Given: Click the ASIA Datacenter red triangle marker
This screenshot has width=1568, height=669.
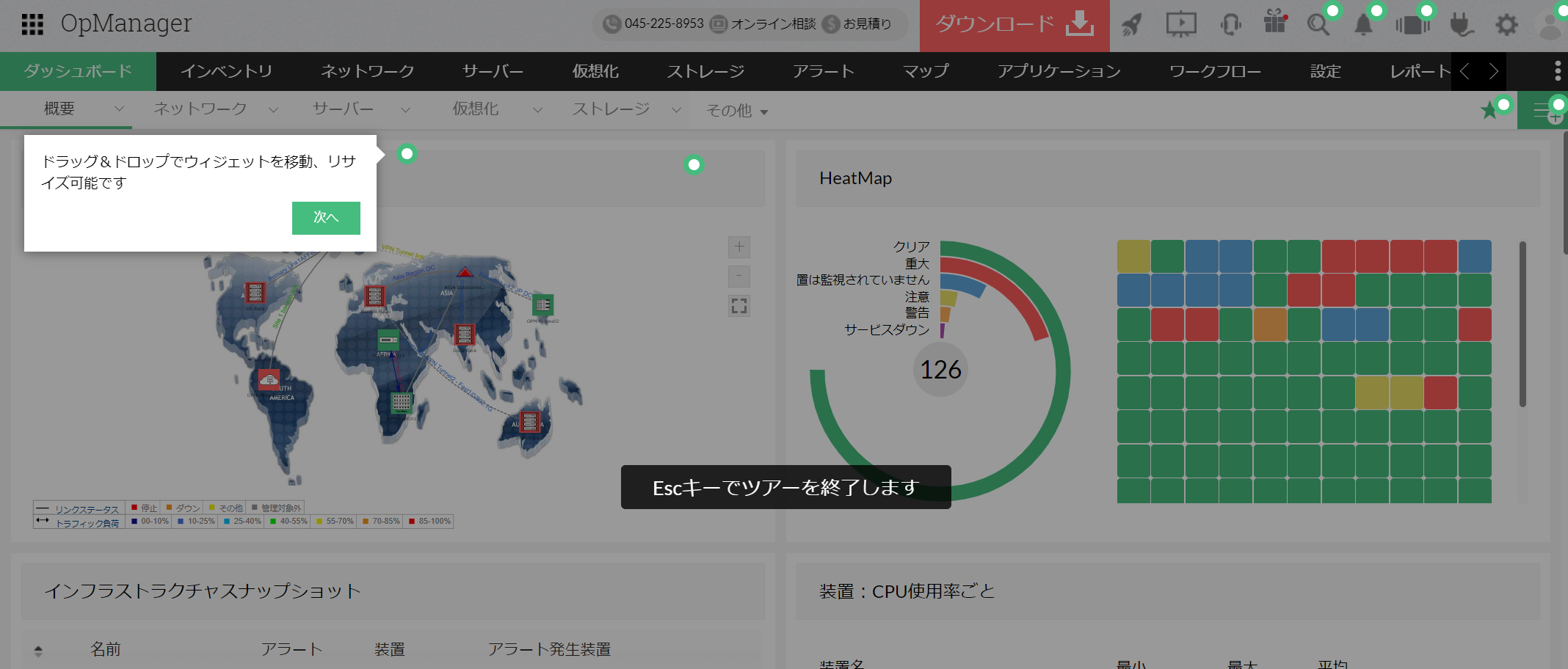Looking at the screenshot, I should click(x=465, y=272).
